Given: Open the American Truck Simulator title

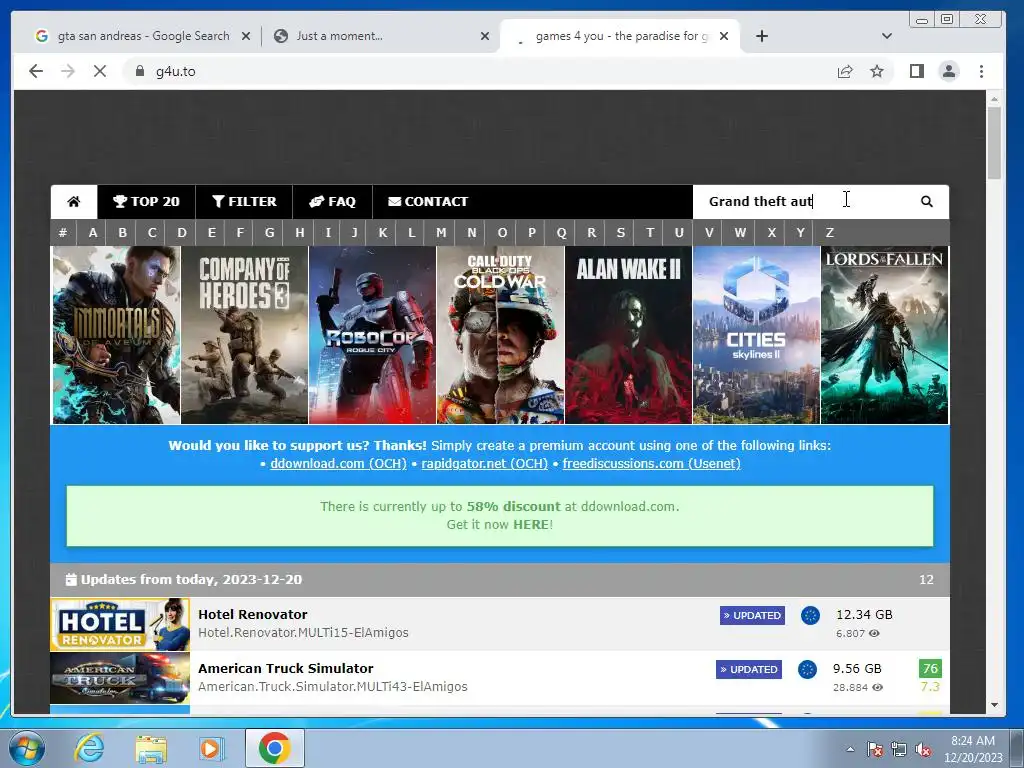Looking at the screenshot, I should [285, 668].
